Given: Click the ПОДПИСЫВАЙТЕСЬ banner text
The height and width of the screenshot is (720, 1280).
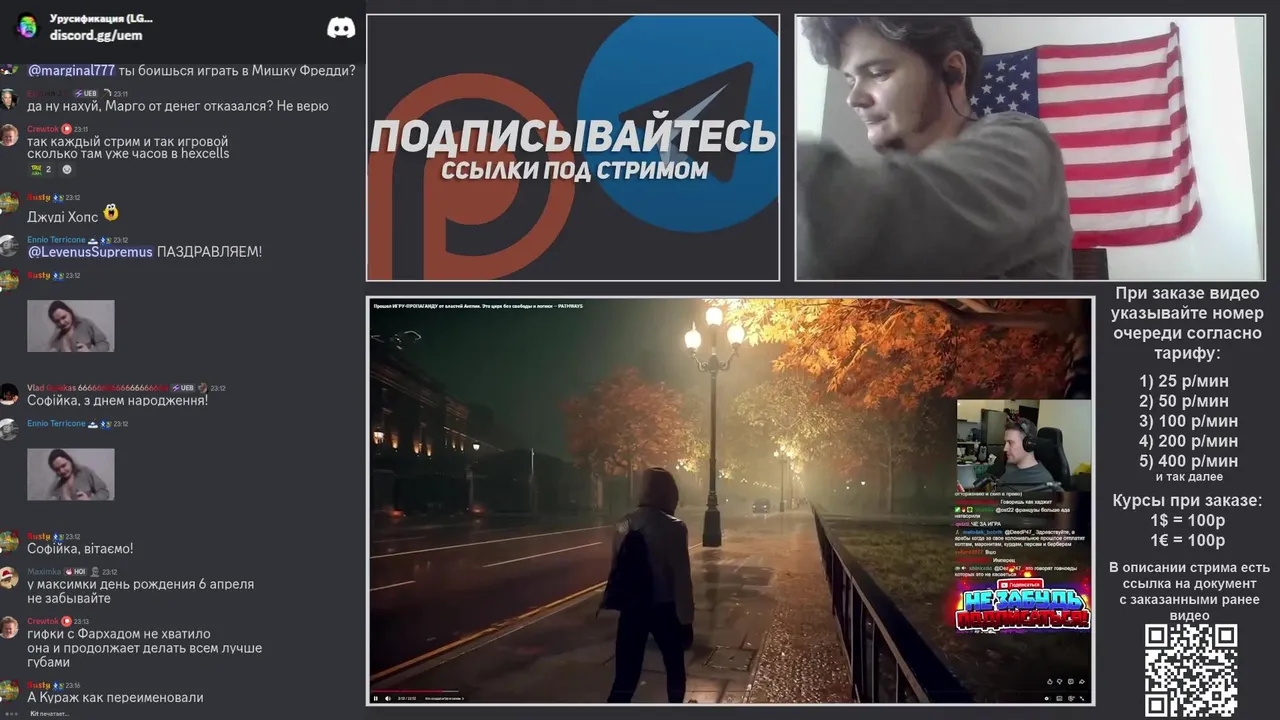Looking at the screenshot, I should coord(573,136).
